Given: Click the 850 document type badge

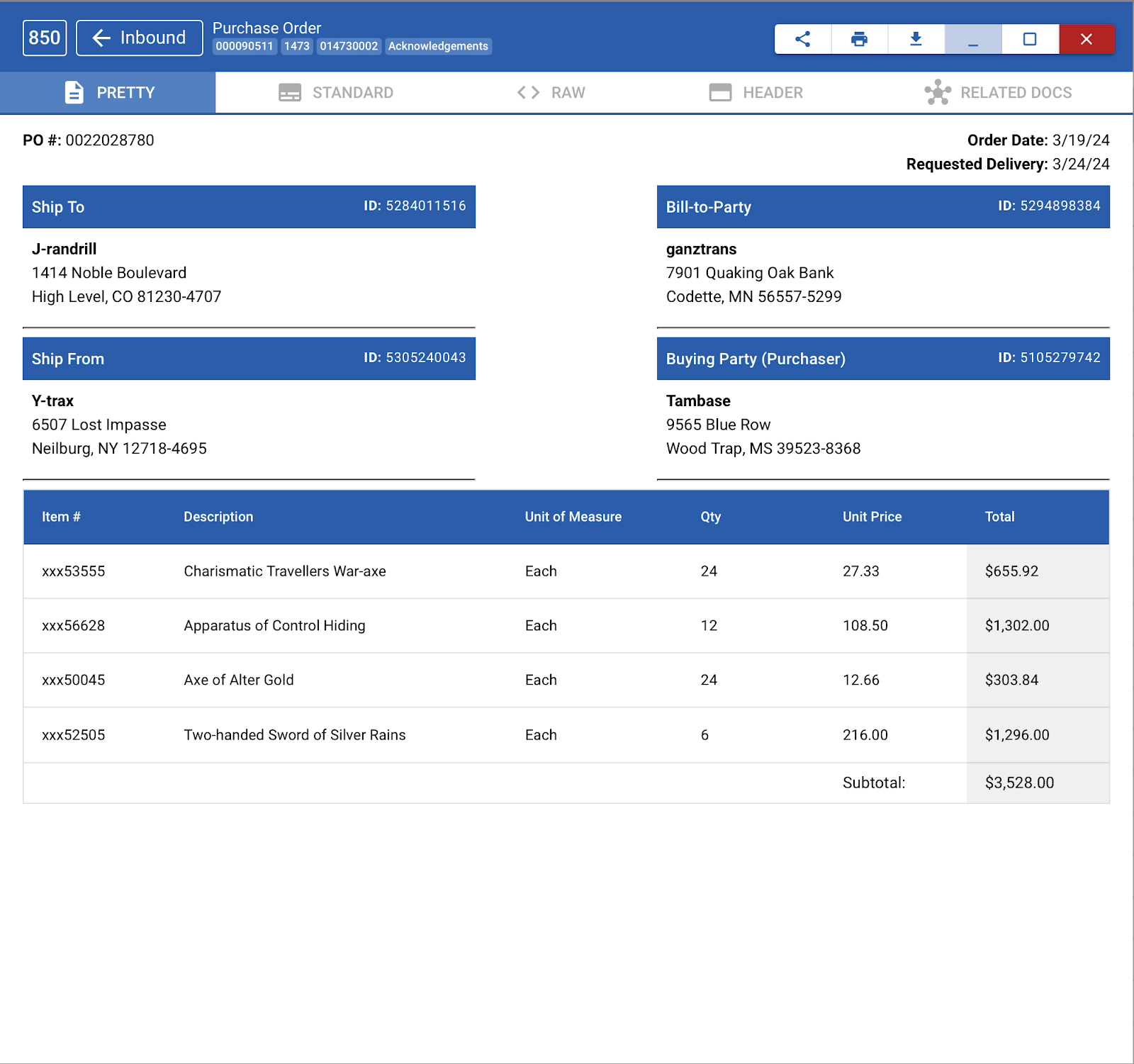Looking at the screenshot, I should [44, 38].
